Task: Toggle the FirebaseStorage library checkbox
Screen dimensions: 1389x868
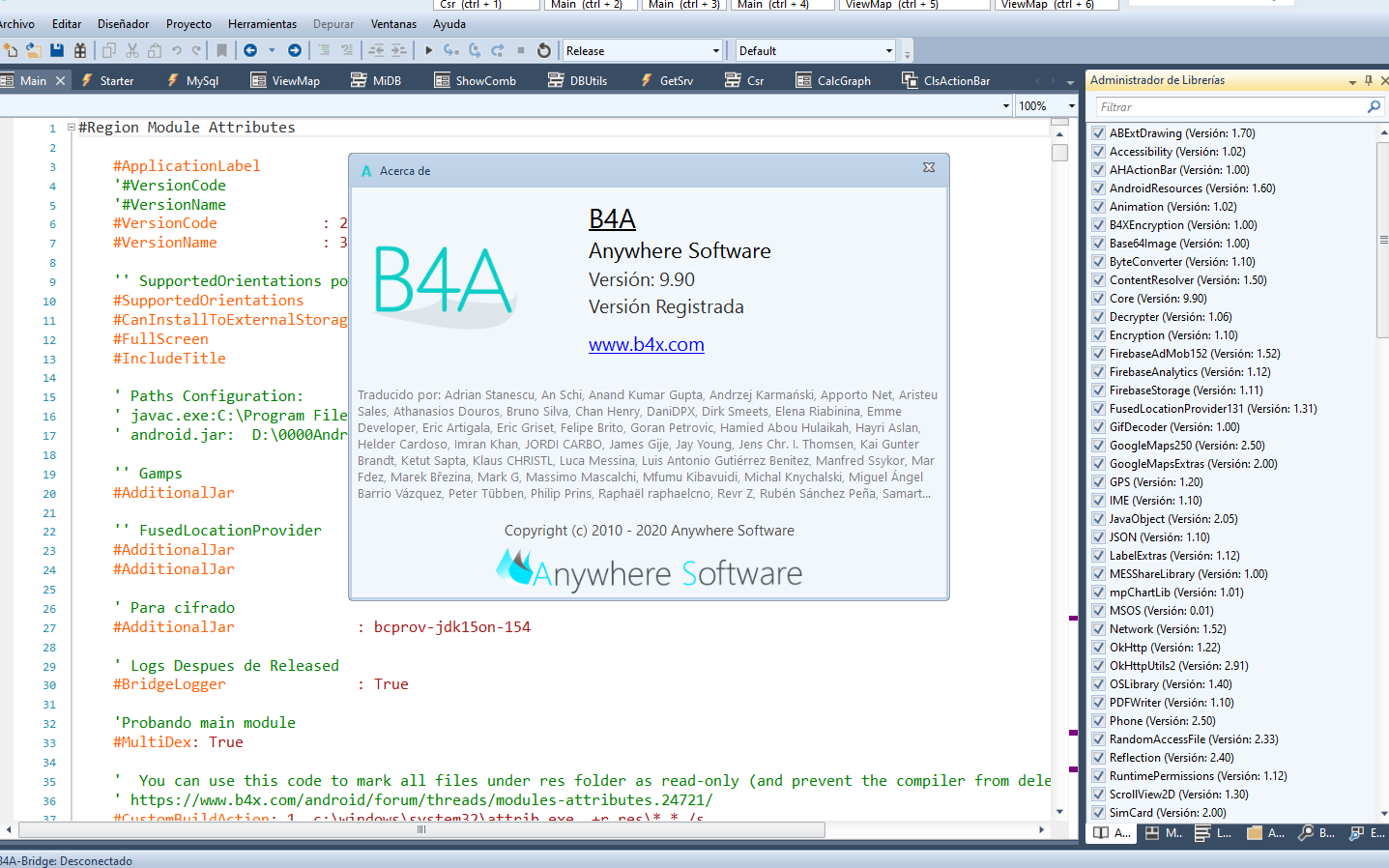Action: coord(1099,391)
